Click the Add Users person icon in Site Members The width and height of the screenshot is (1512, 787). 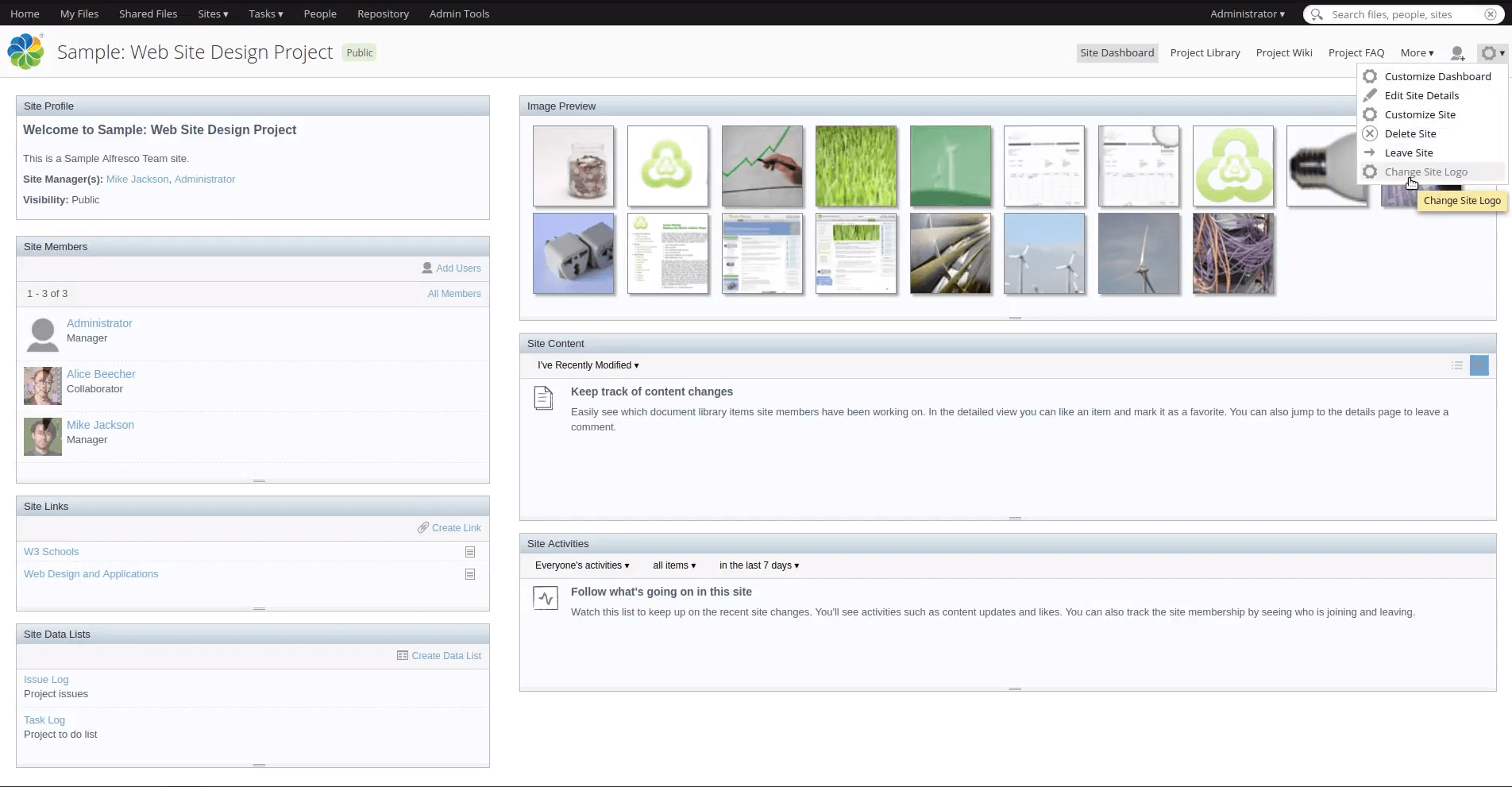tap(427, 268)
